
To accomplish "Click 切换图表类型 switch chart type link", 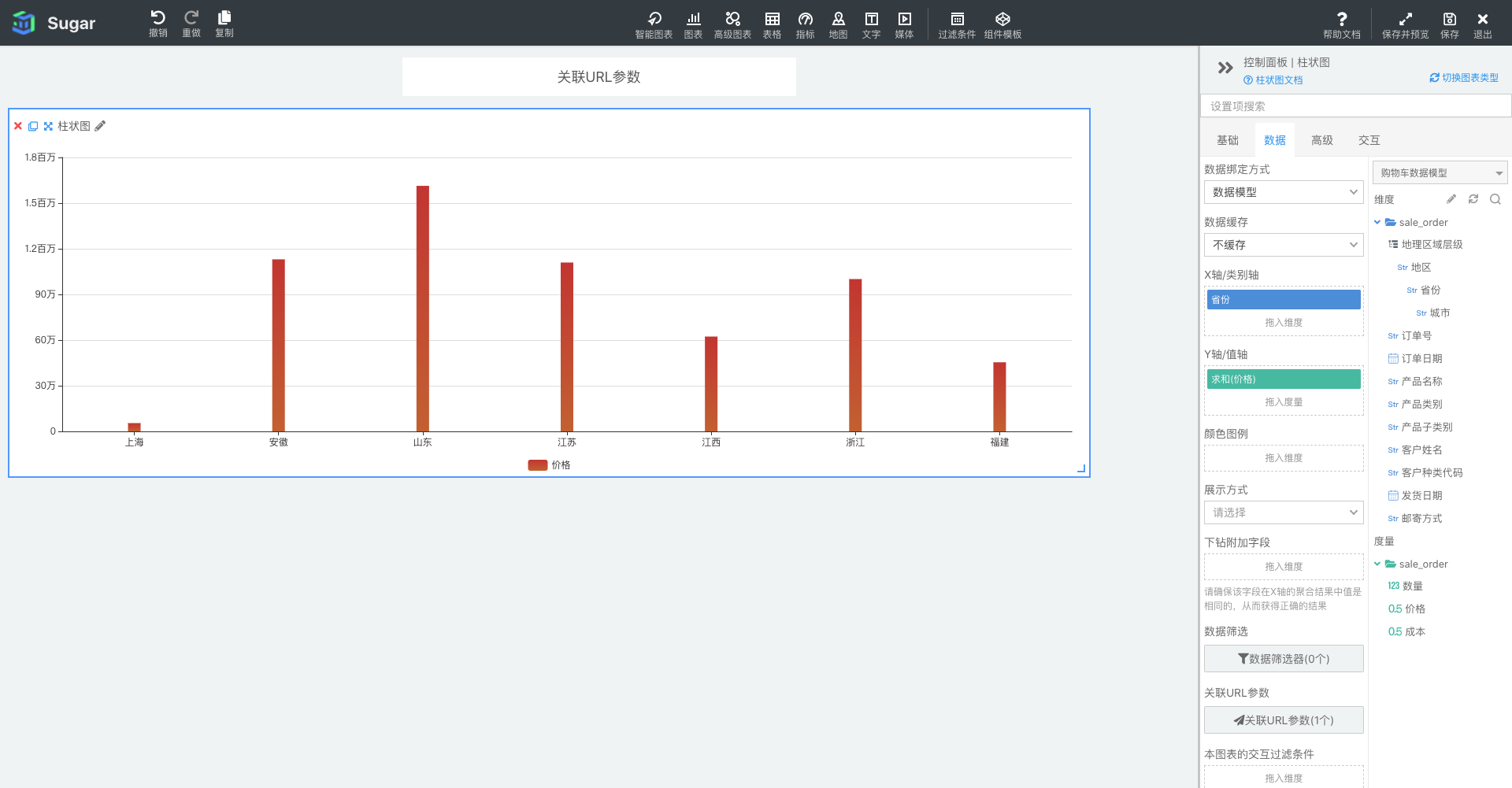I will [x=1464, y=78].
